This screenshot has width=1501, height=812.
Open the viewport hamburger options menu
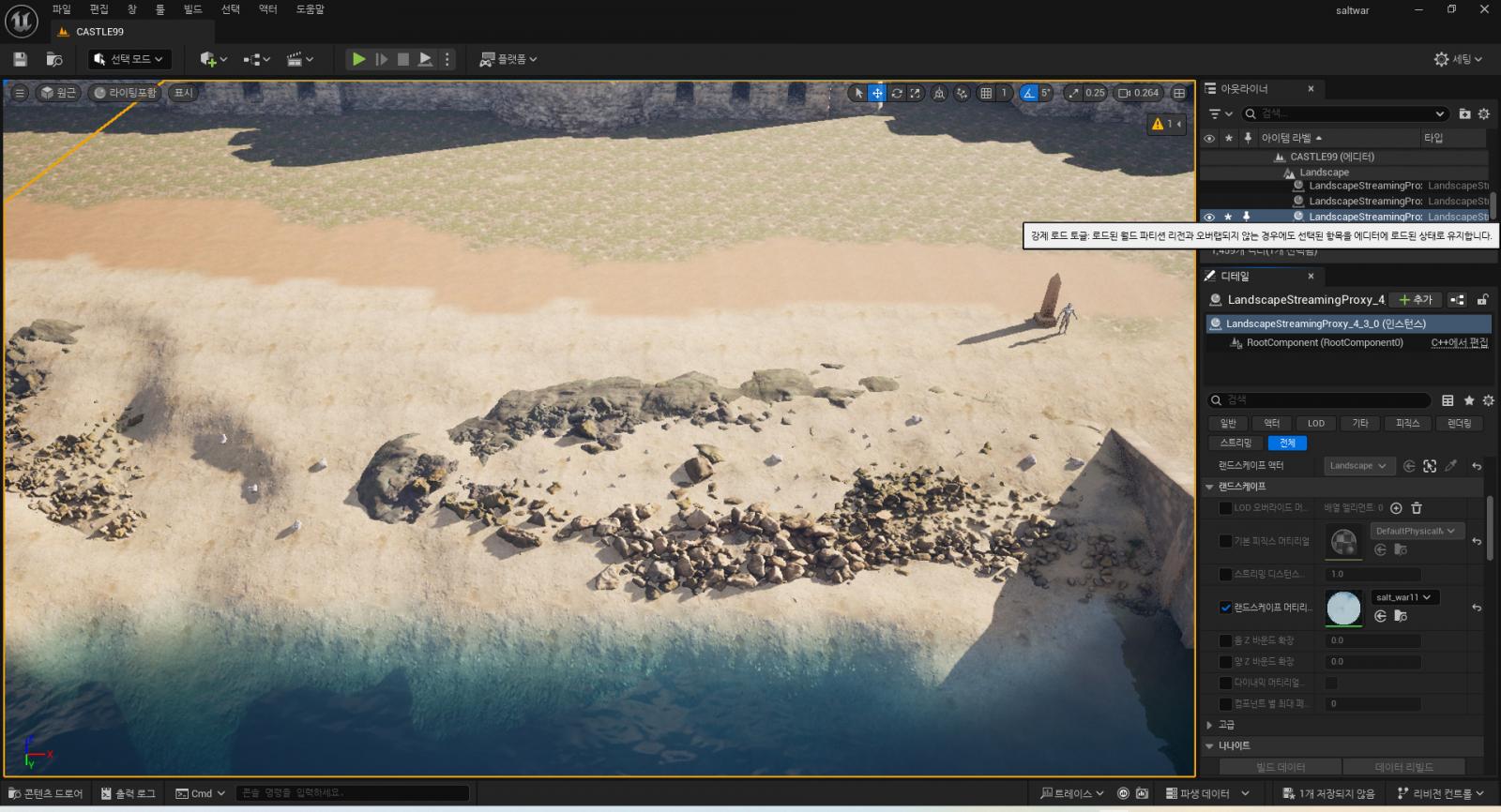(x=19, y=92)
